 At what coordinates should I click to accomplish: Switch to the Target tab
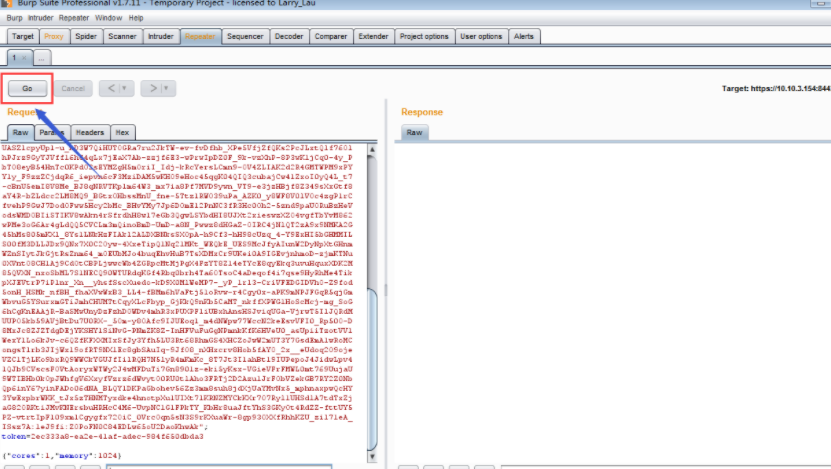click(x=23, y=37)
